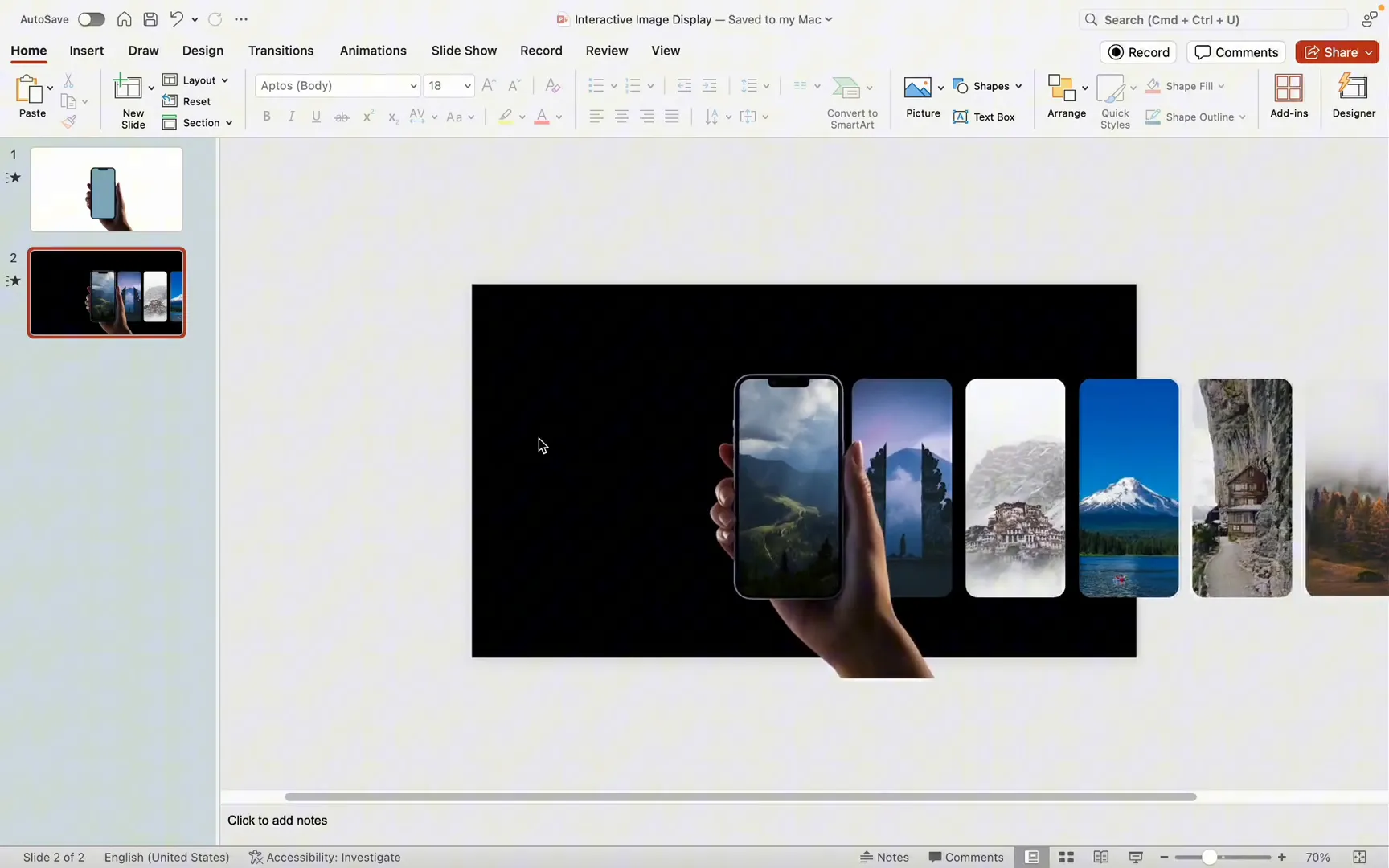Screen dimensions: 1389x868
Task: Click the Save disk icon
Action: coord(150,19)
